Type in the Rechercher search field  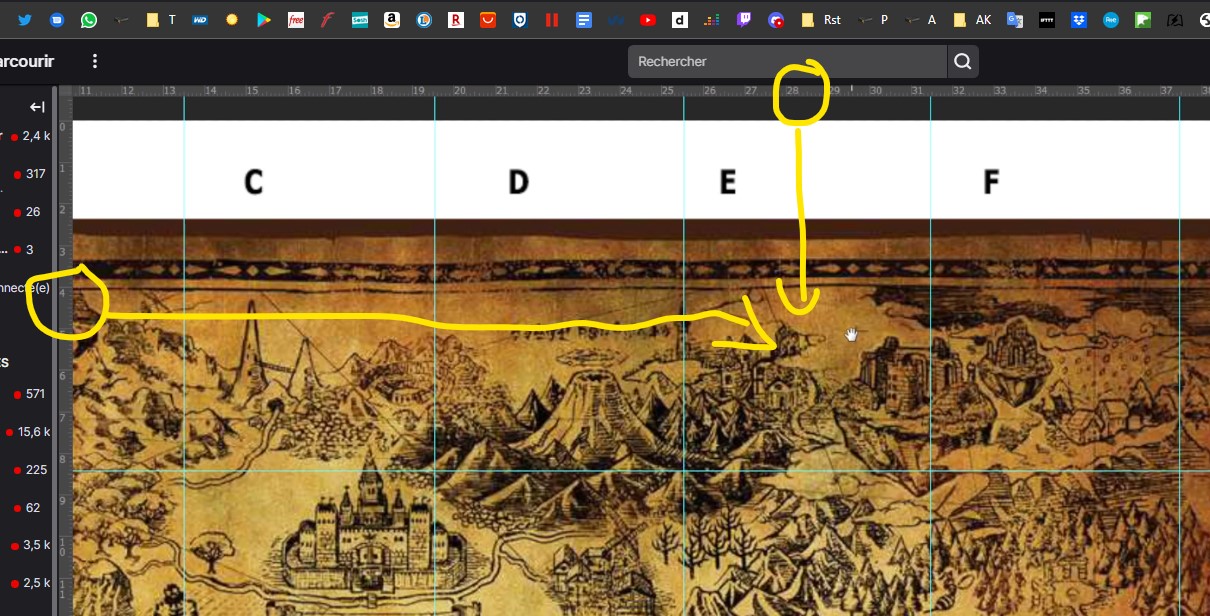point(786,62)
